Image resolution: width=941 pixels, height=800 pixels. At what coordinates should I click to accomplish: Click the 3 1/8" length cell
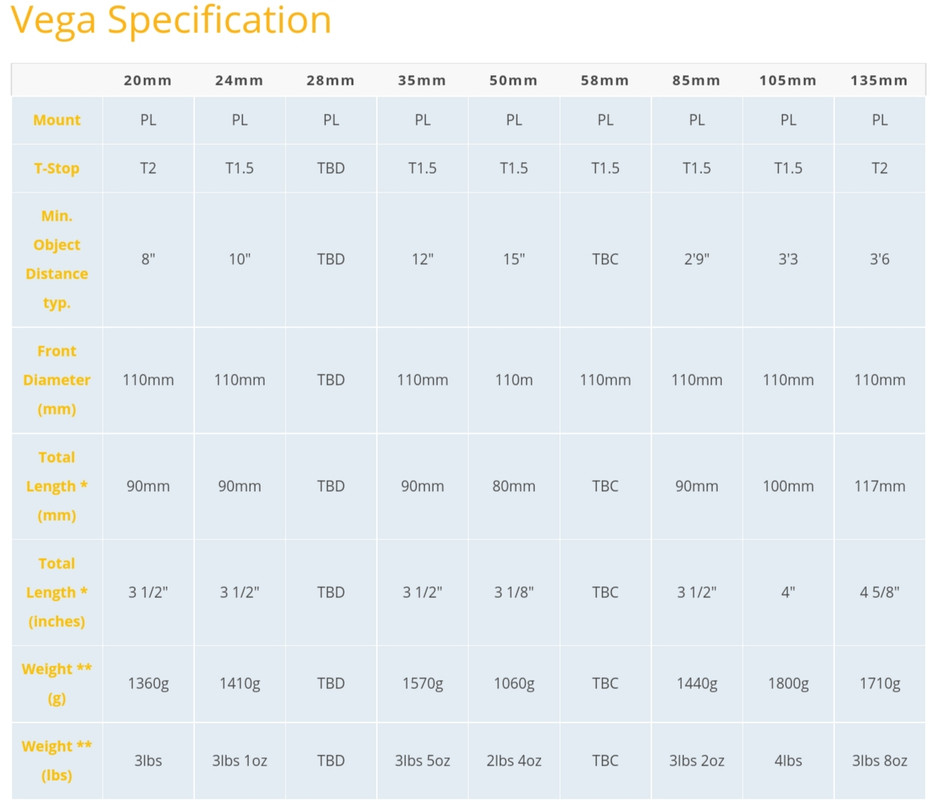click(514, 592)
